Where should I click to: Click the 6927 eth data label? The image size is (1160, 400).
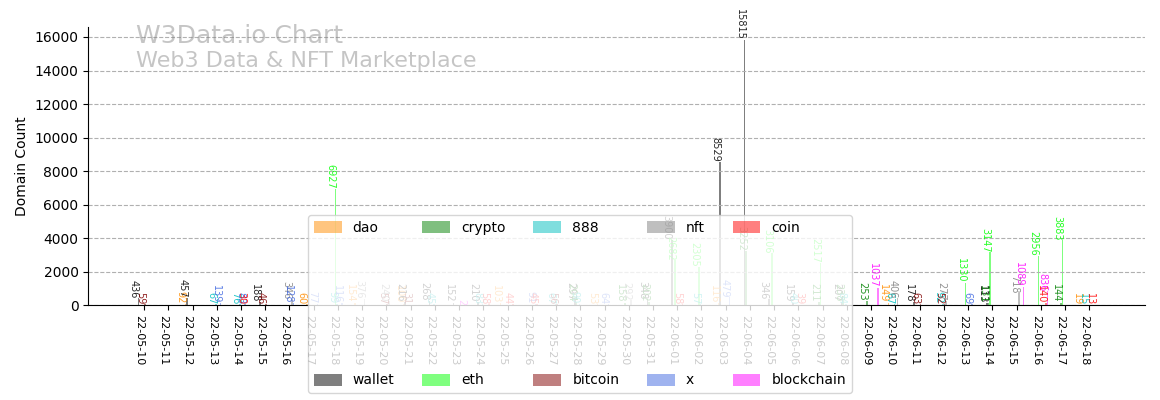pyautogui.click(x=331, y=177)
